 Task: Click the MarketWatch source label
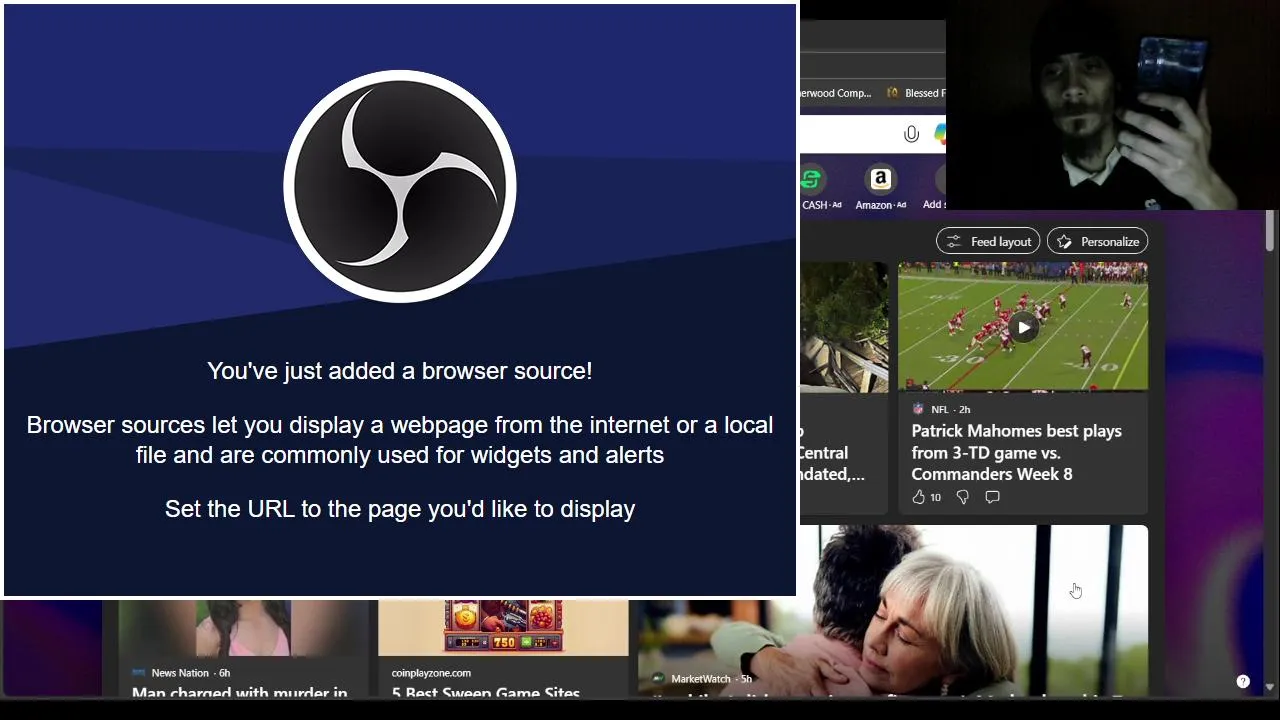point(700,679)
